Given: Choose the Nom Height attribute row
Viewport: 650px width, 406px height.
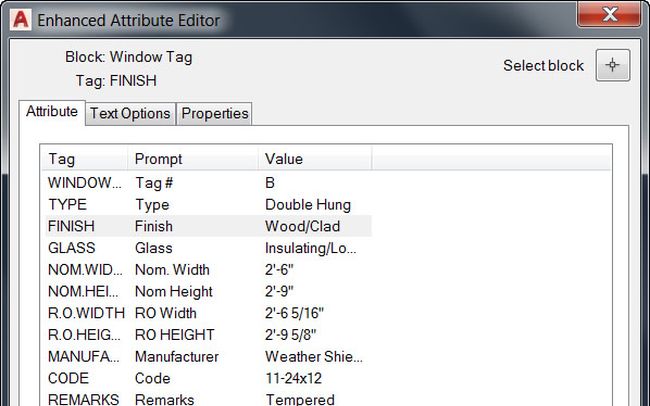Looking at the screenshot, I should click(206, 292).
